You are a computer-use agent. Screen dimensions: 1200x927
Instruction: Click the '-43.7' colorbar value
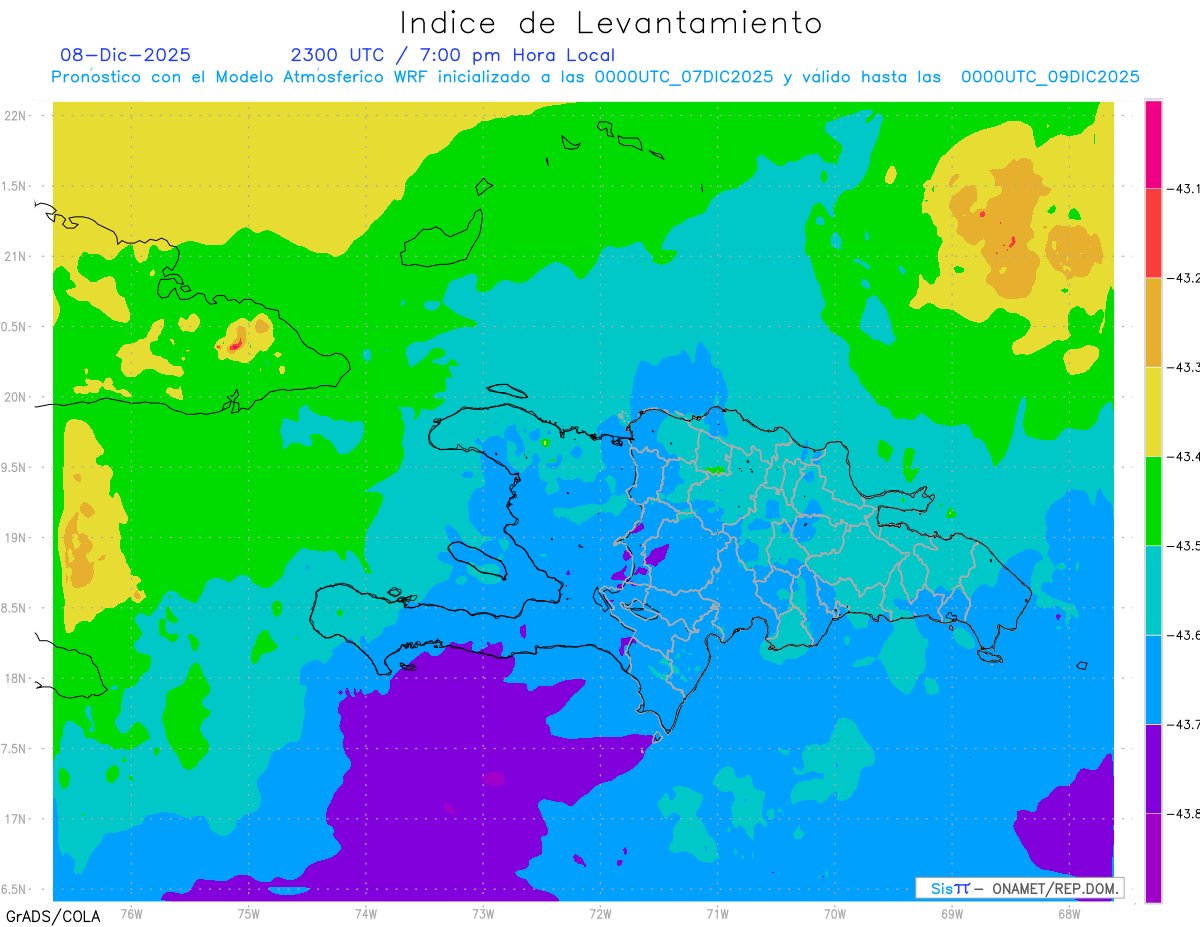[1185, 723]
